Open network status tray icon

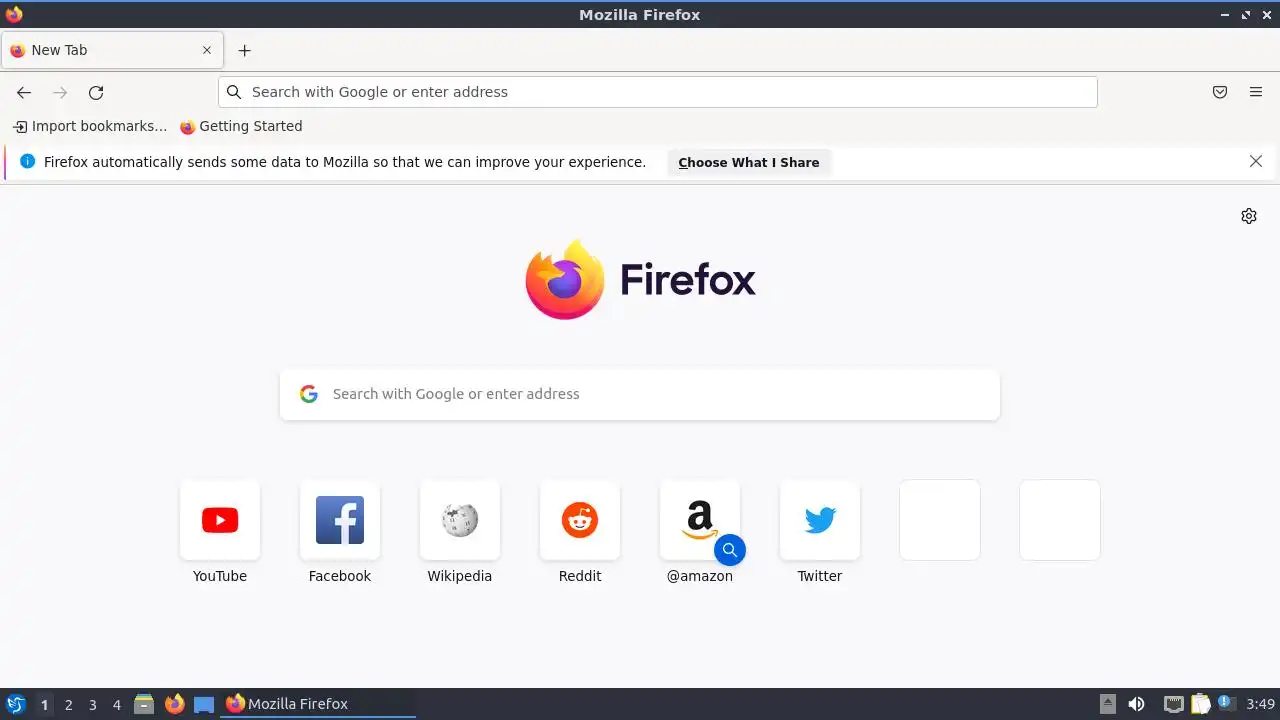point(1174,704)
